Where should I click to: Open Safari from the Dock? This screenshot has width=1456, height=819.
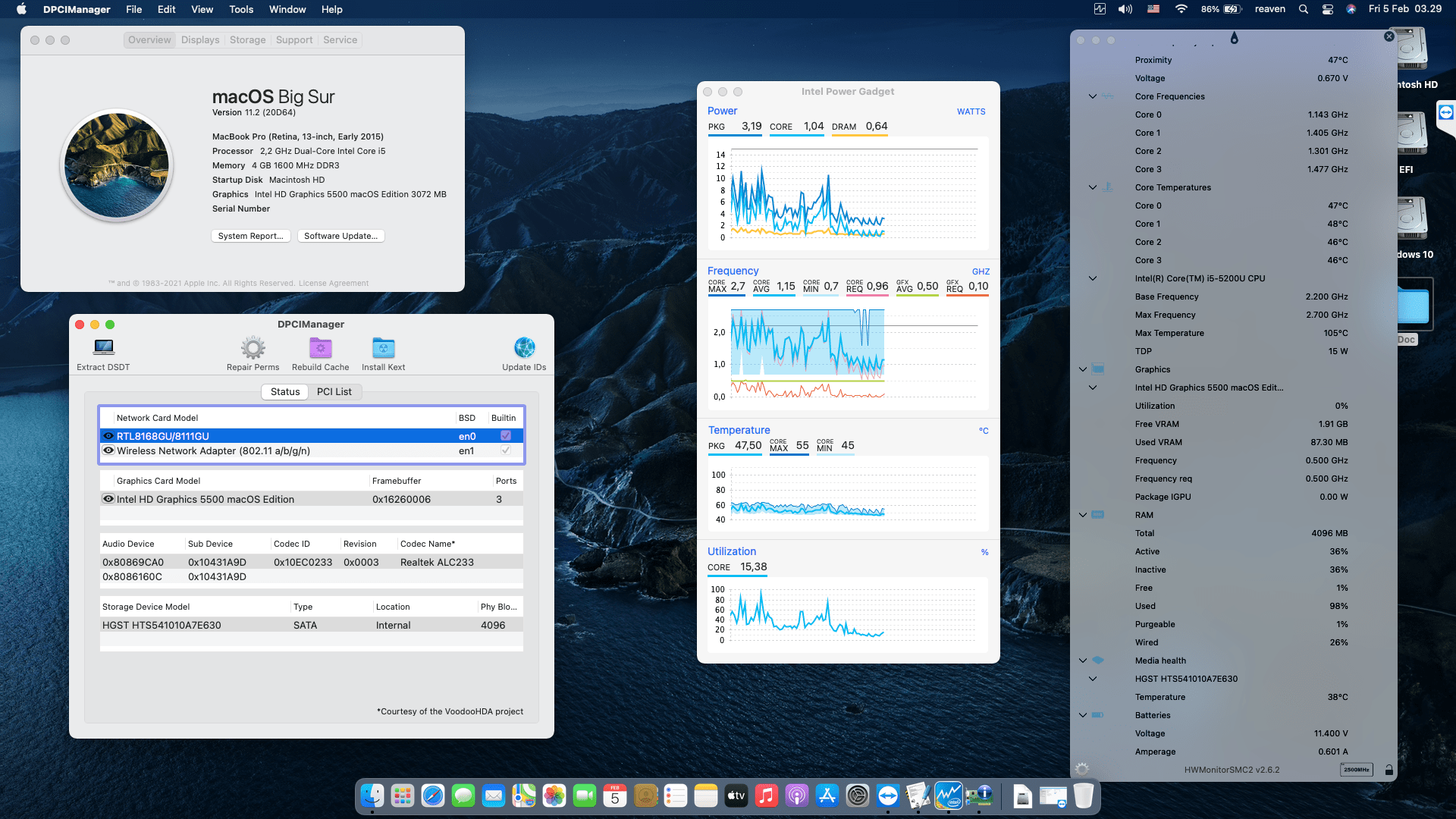click(x=433, y=795)
